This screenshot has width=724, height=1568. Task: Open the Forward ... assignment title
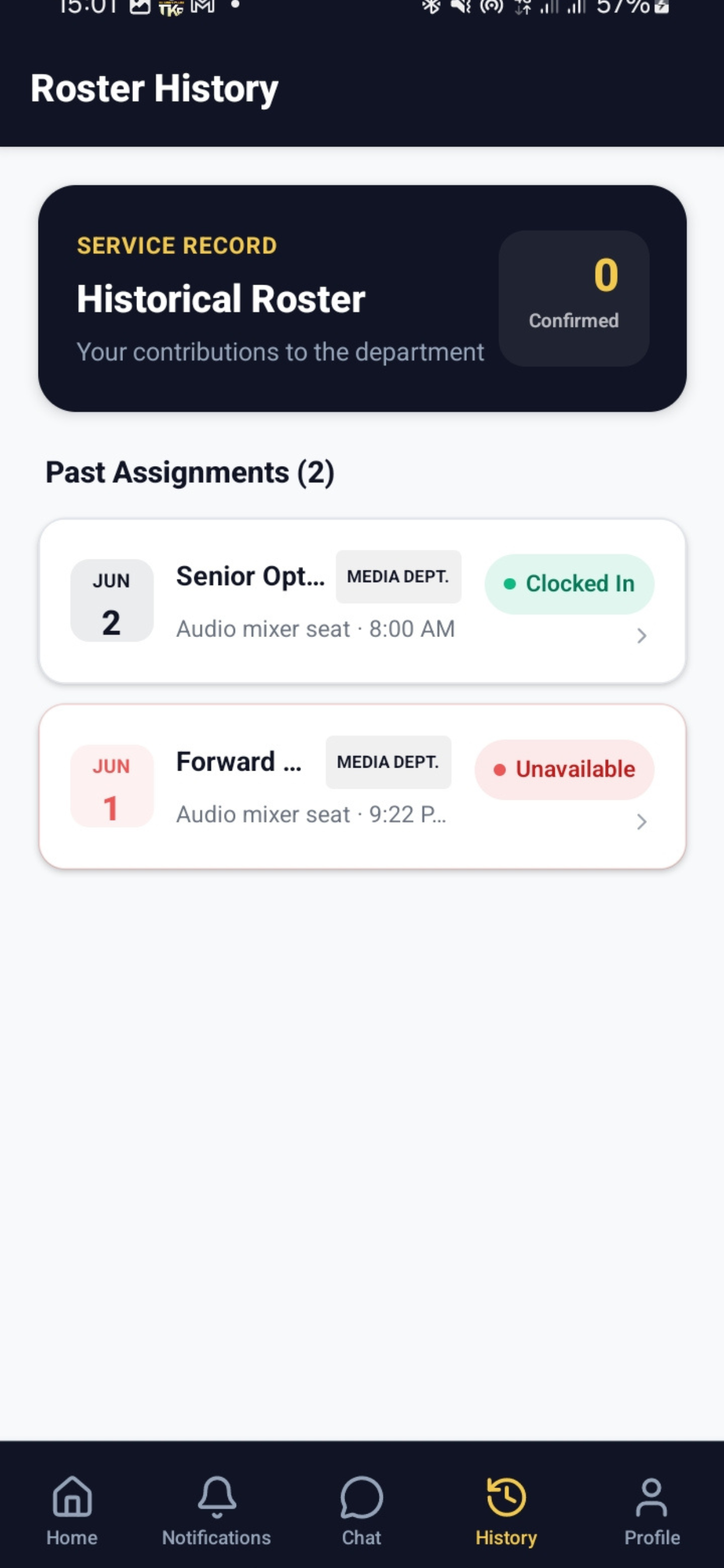238,761
